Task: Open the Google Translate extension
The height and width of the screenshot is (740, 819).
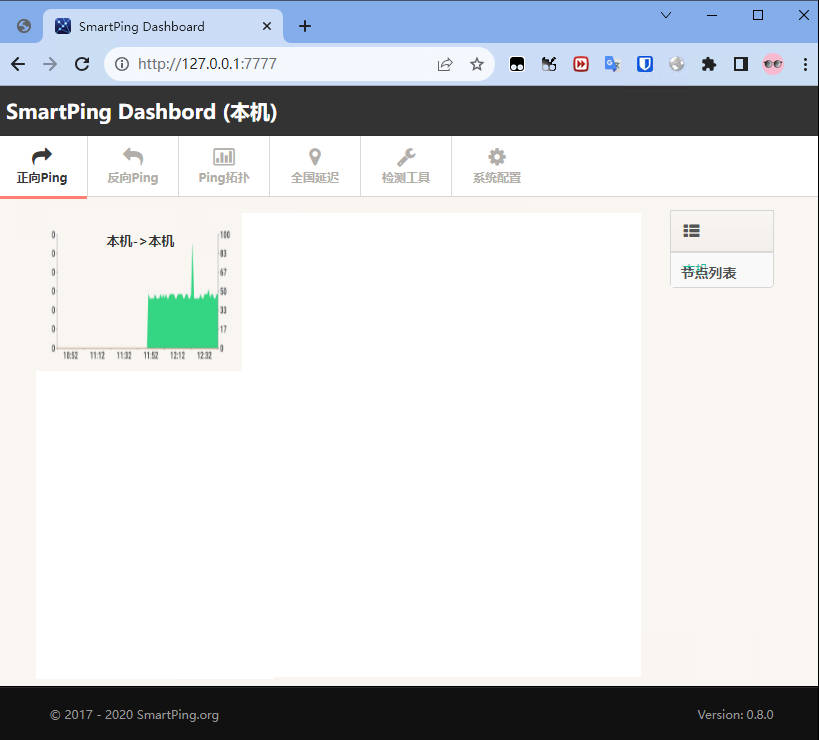Action: 612,64
